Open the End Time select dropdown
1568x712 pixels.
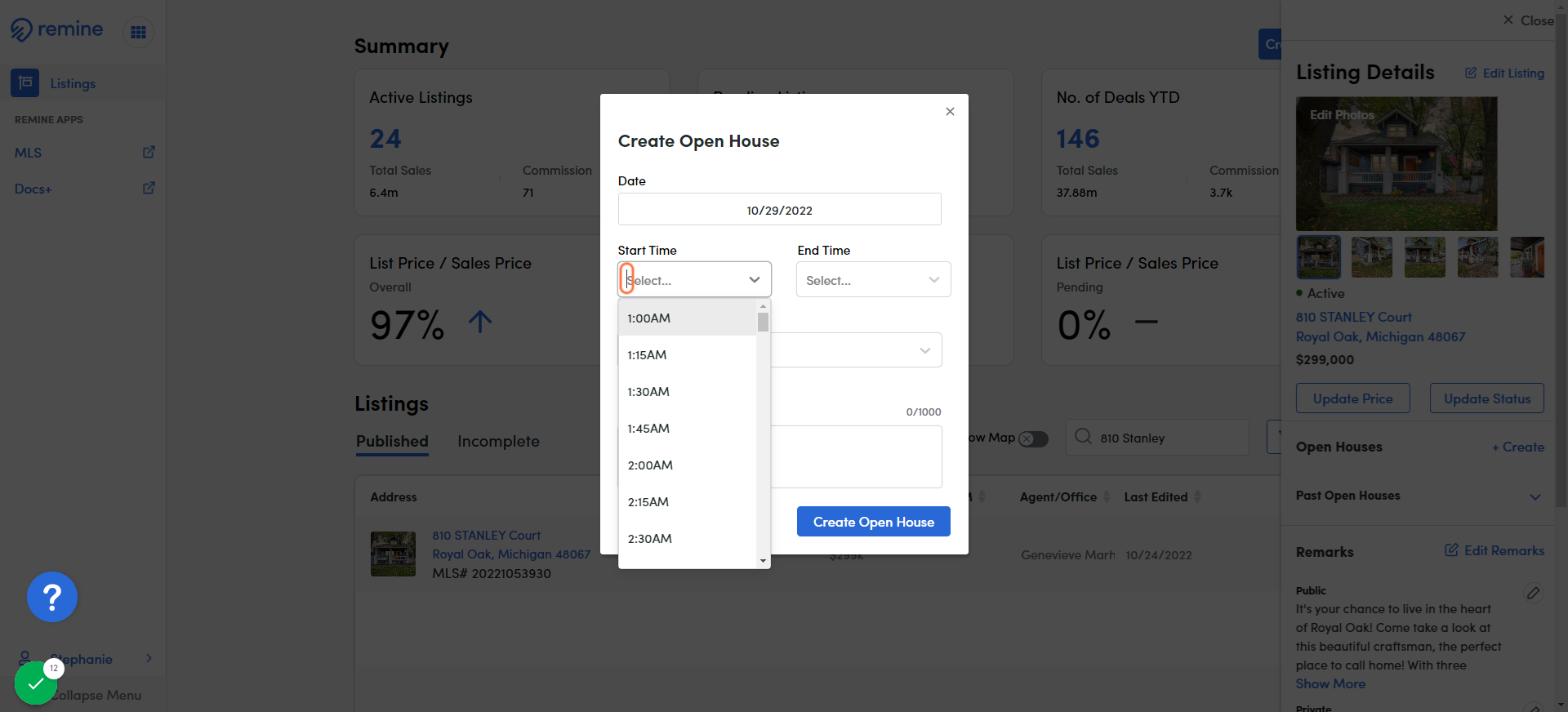coord(873,280)
